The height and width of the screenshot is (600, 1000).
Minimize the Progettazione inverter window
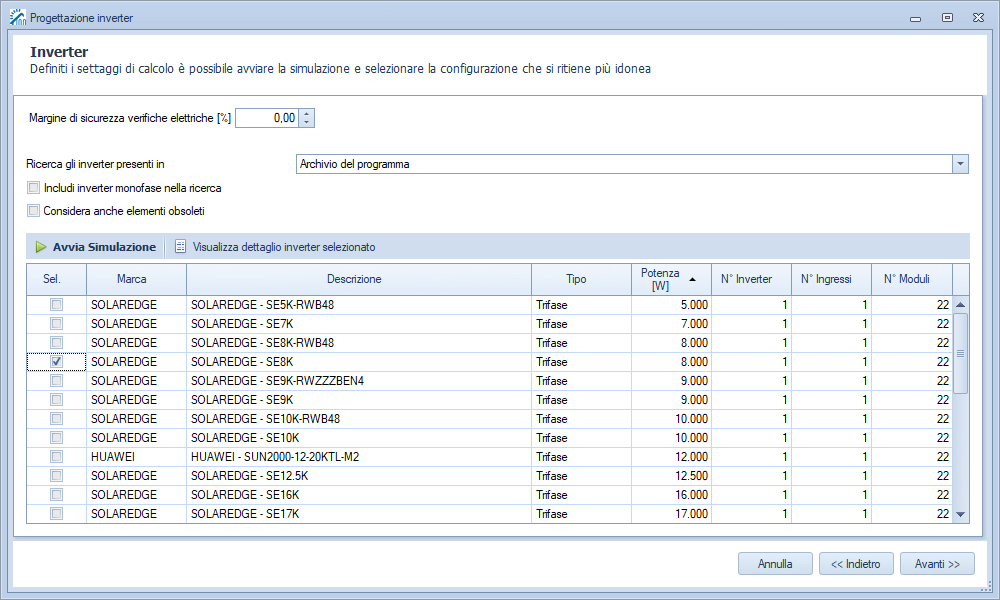coord(916,18)
